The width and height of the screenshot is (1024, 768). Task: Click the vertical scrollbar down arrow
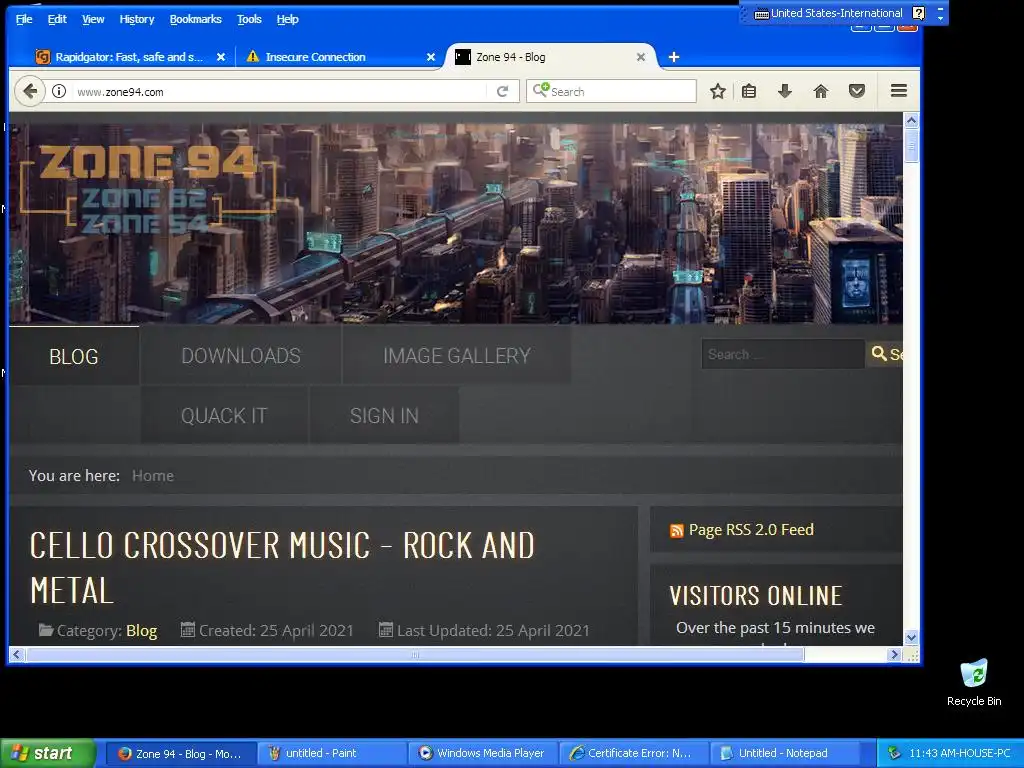click(x=912, y=637)
